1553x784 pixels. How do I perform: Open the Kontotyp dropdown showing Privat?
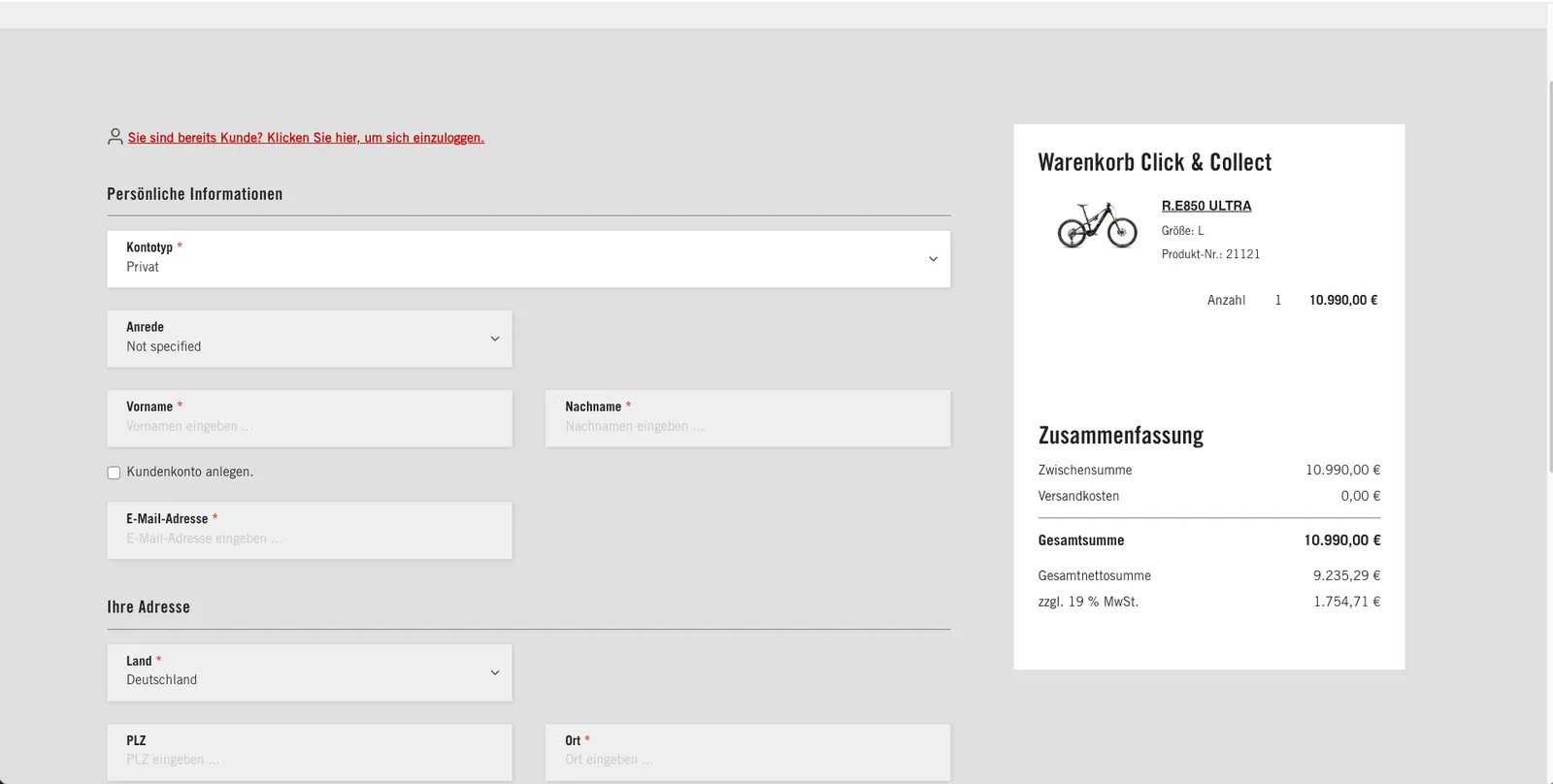point(528,258)
